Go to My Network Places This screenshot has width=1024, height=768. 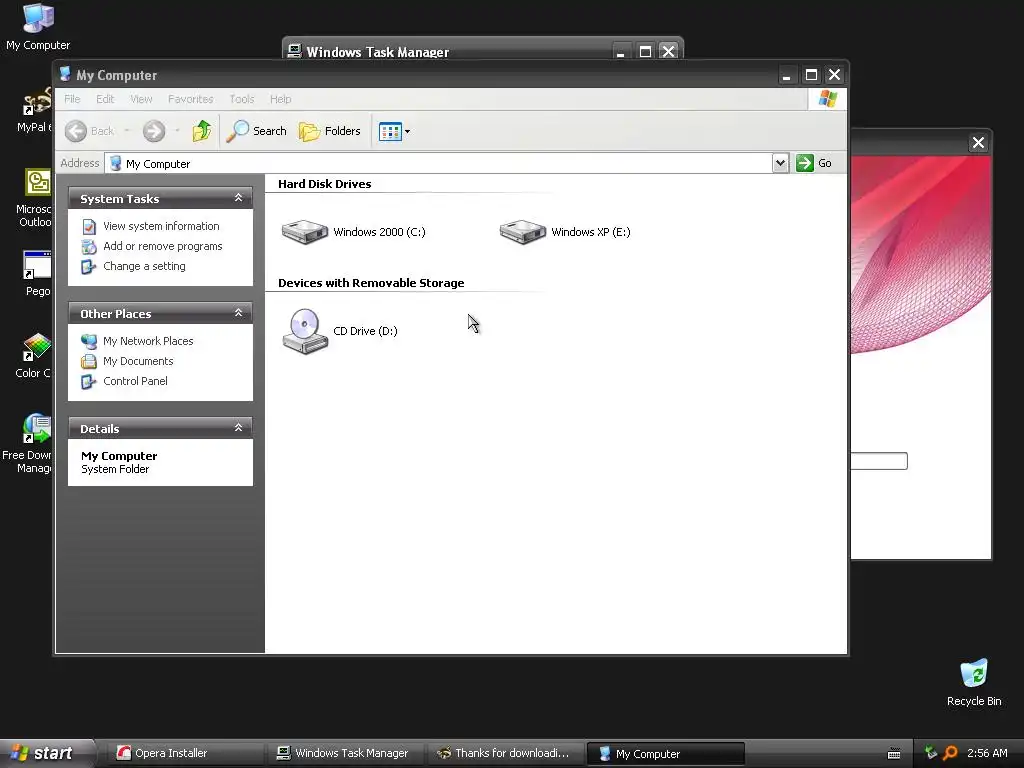(148, 341)
